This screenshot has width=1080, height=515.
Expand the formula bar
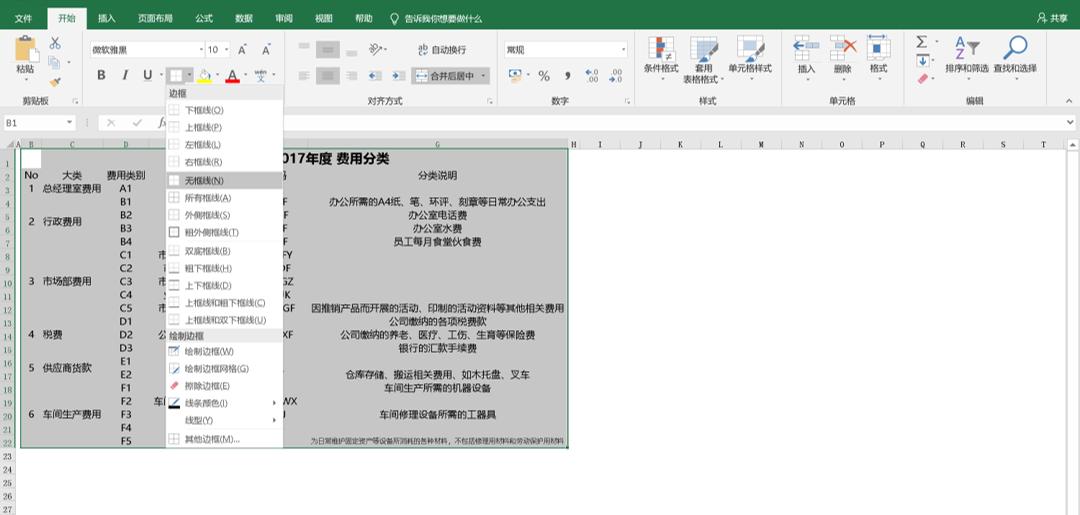pyautogui.click(x=1070, y=123)
